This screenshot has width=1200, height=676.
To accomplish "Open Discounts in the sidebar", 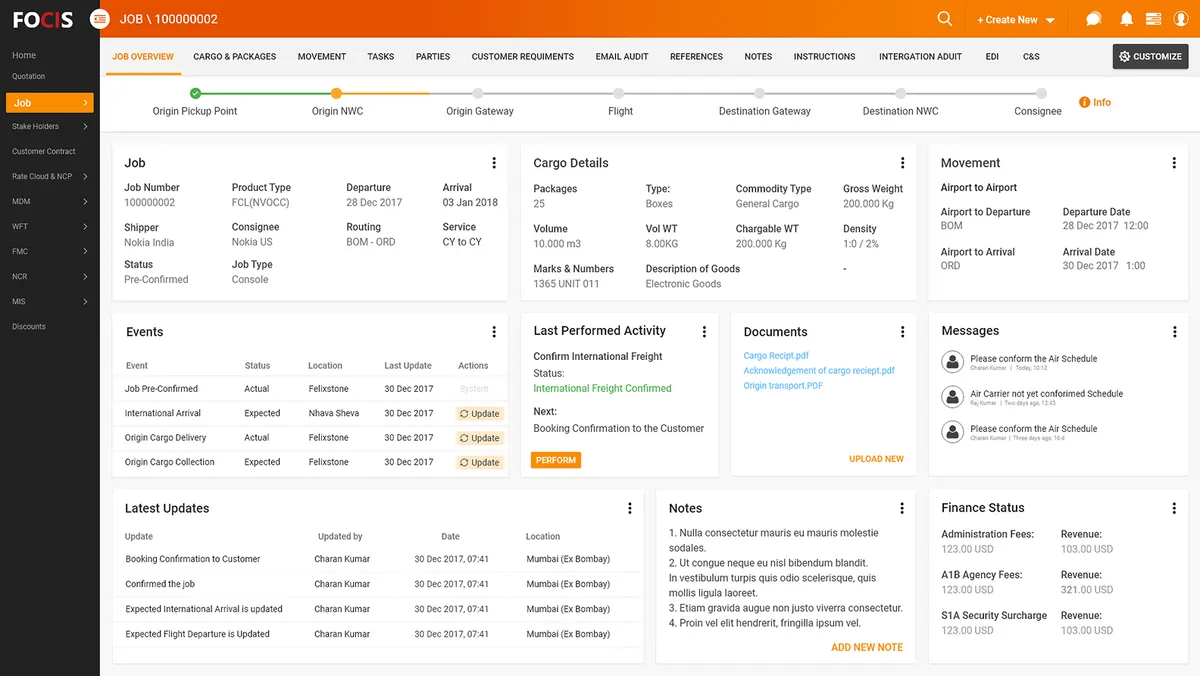I will pos(29,326).
